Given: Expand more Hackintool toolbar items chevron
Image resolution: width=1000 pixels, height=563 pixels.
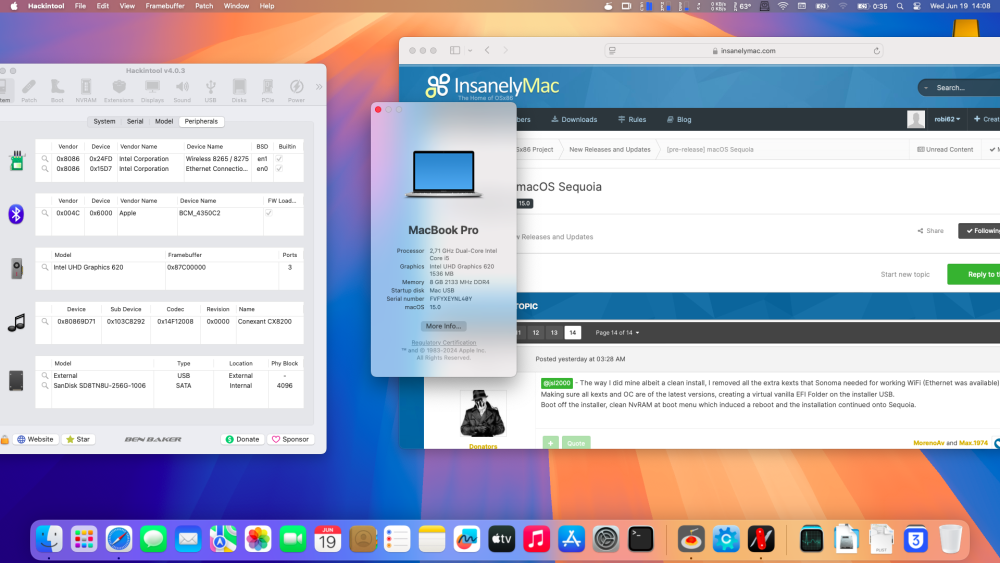Looking at the screenshot, I should click(x=319, y=87).
